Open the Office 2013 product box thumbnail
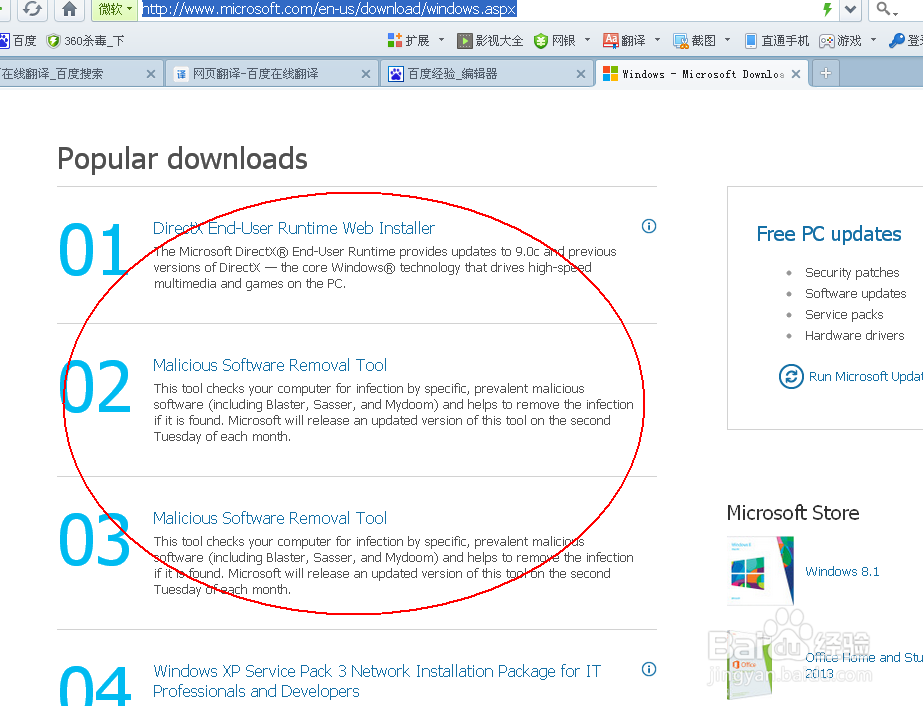The image size is (923, 706). tap(749, 665)
